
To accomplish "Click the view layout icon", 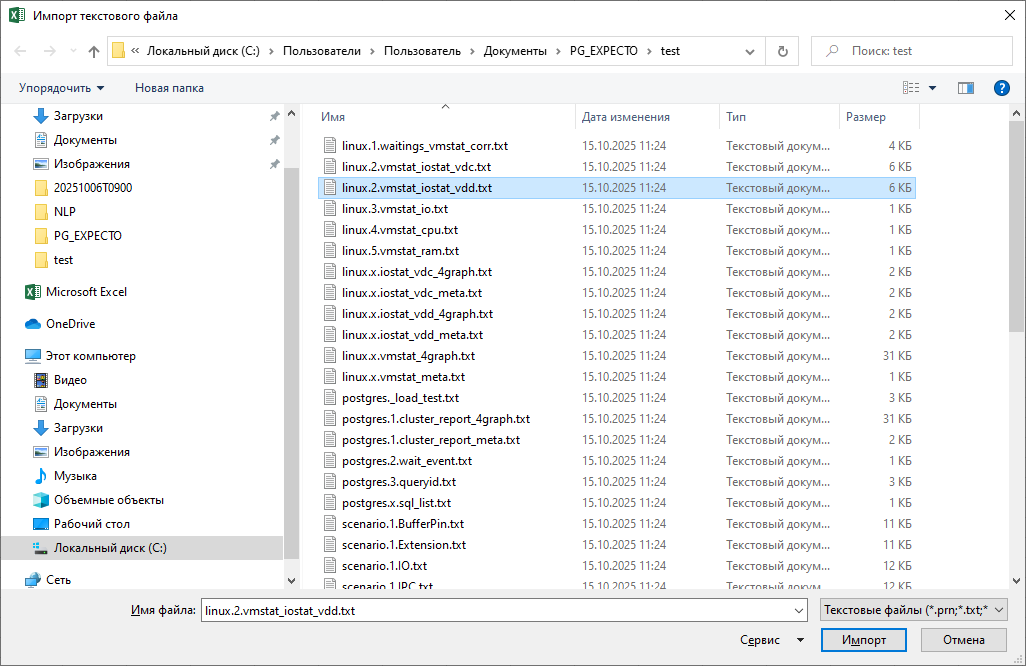I will click(911, 88).
